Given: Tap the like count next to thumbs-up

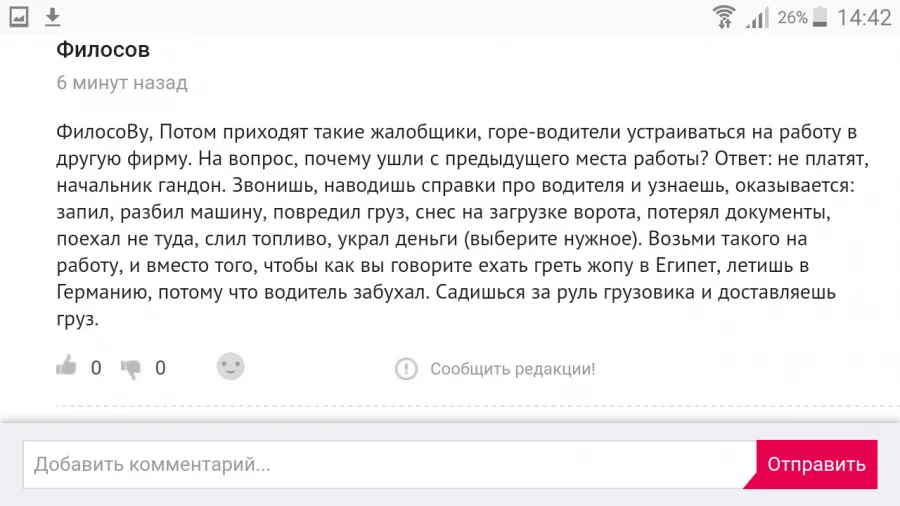Looking at the screenshot, I should (x=96, y=368).
